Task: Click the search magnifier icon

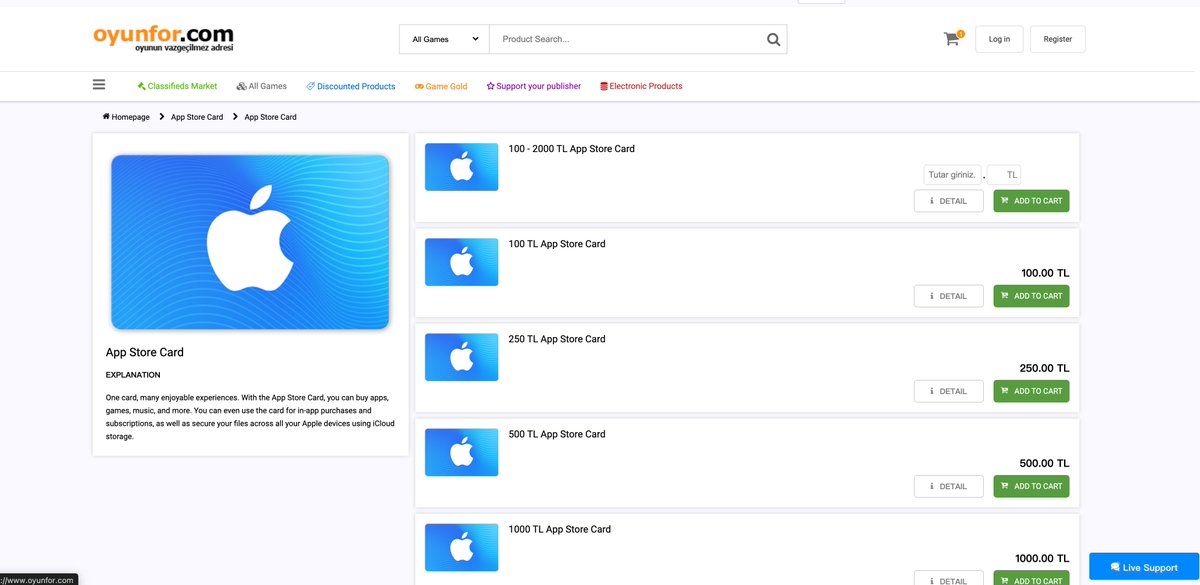Action: point(773,39)
